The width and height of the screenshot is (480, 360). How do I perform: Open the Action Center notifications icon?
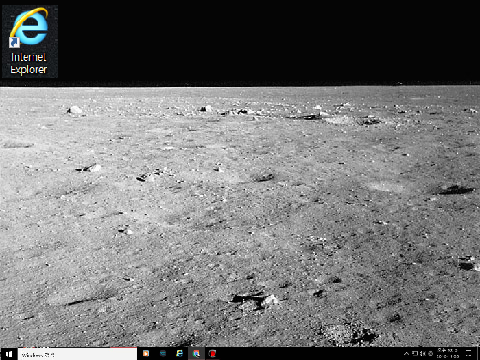point(468,354)
